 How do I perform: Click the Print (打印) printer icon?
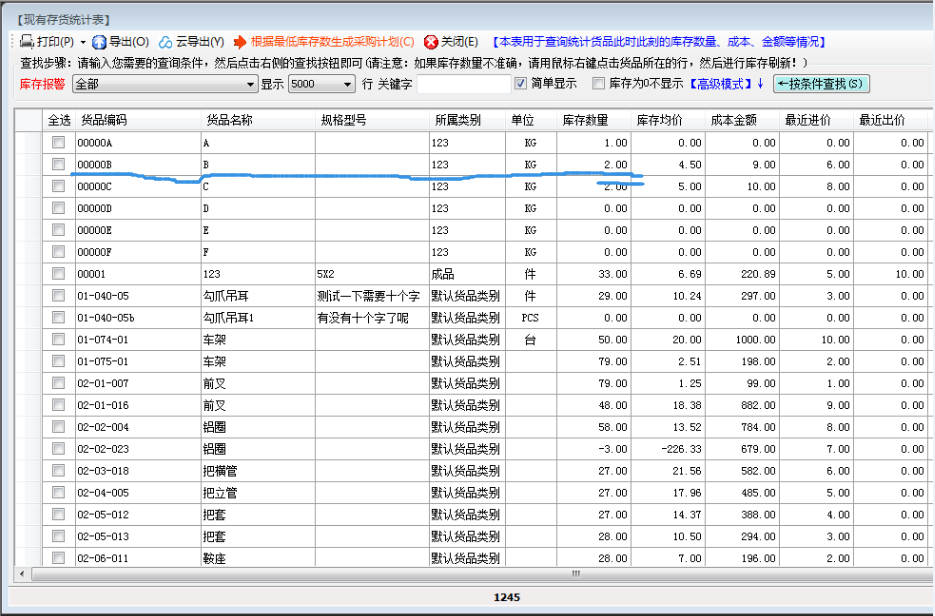[x=27, y=42]
